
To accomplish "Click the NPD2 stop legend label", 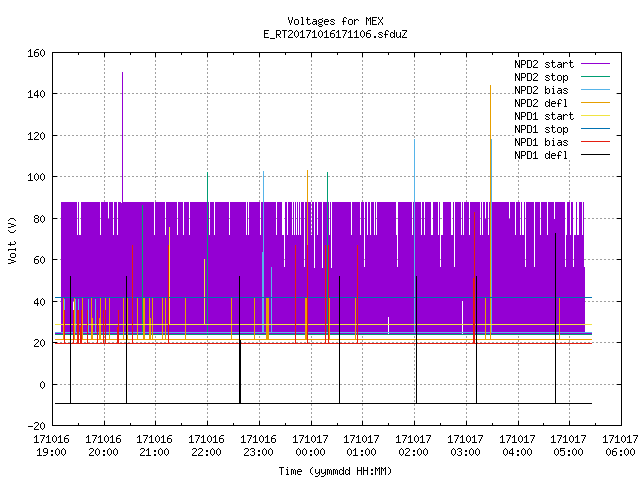I will [x=541, y=77].
